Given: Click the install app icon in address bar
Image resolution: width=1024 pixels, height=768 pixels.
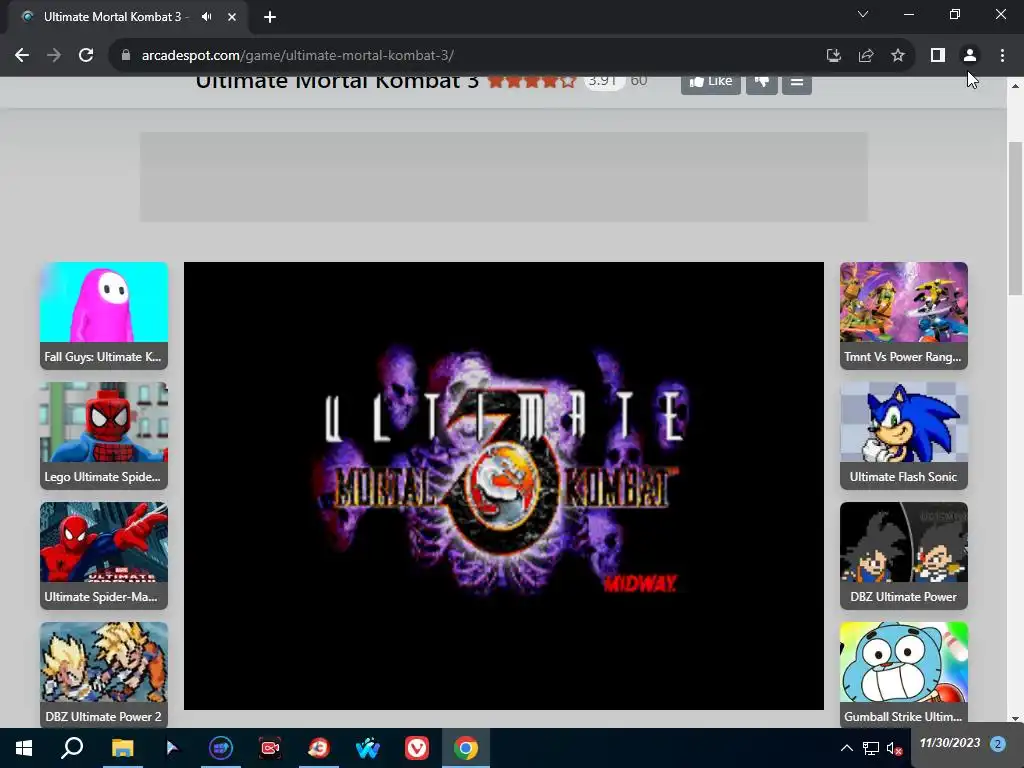Looking at the screenshot, I should click(x=833, y=56).
